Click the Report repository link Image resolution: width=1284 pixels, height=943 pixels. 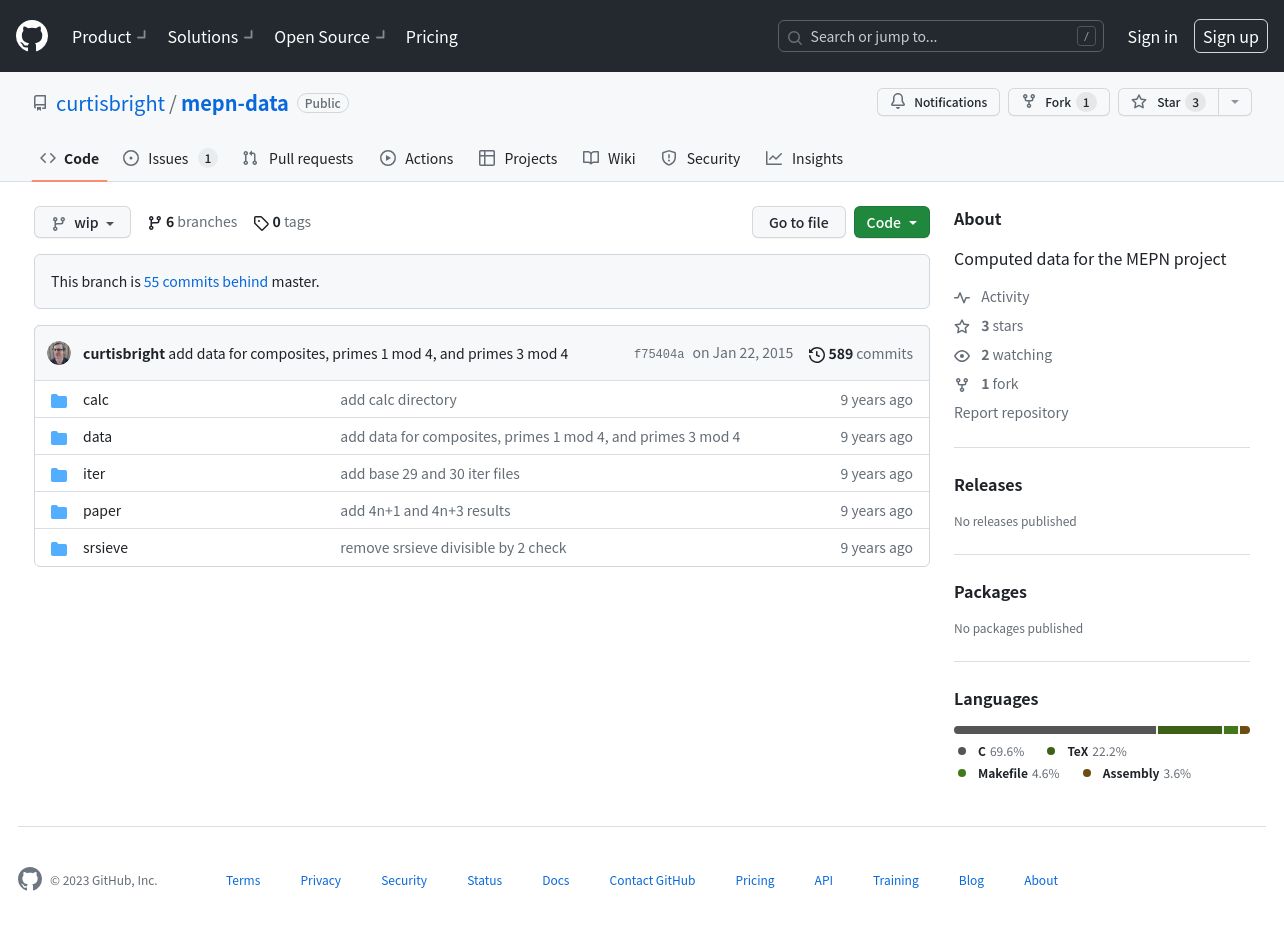pyautogui.click(x=1011, y=413)
